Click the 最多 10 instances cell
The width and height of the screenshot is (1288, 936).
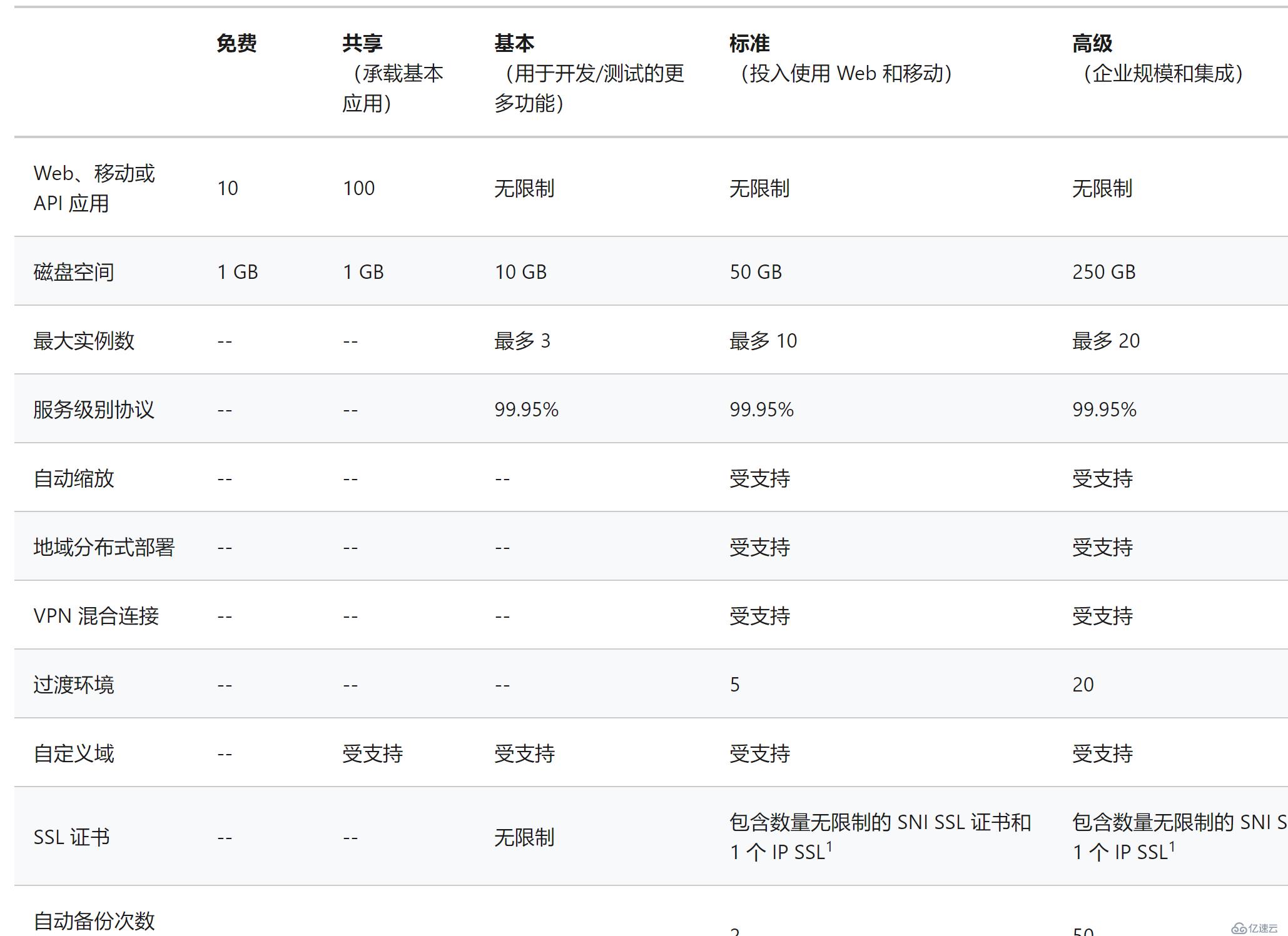click(x=763, y=341)
